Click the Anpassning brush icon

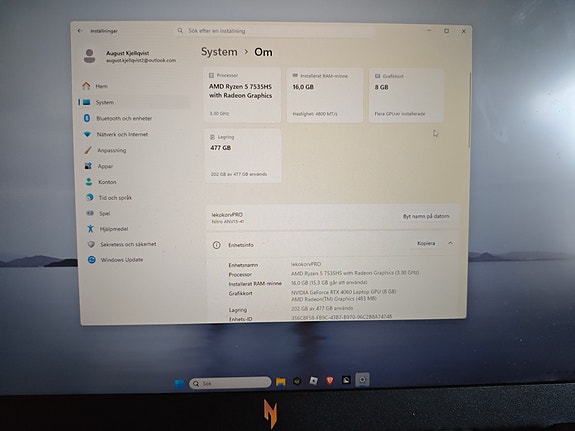coord(88,150)
